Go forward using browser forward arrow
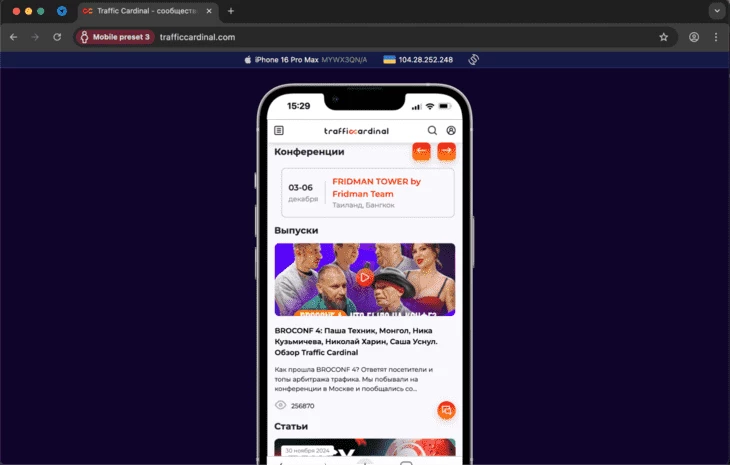 (35, 37)
